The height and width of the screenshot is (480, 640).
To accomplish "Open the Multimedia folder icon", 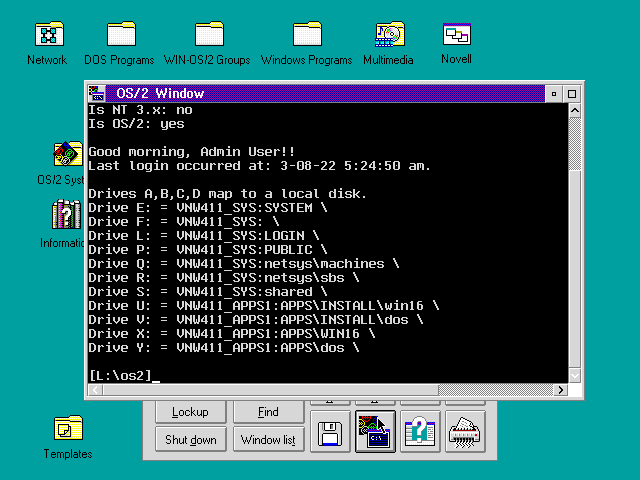I will click(x=389, y=34).
